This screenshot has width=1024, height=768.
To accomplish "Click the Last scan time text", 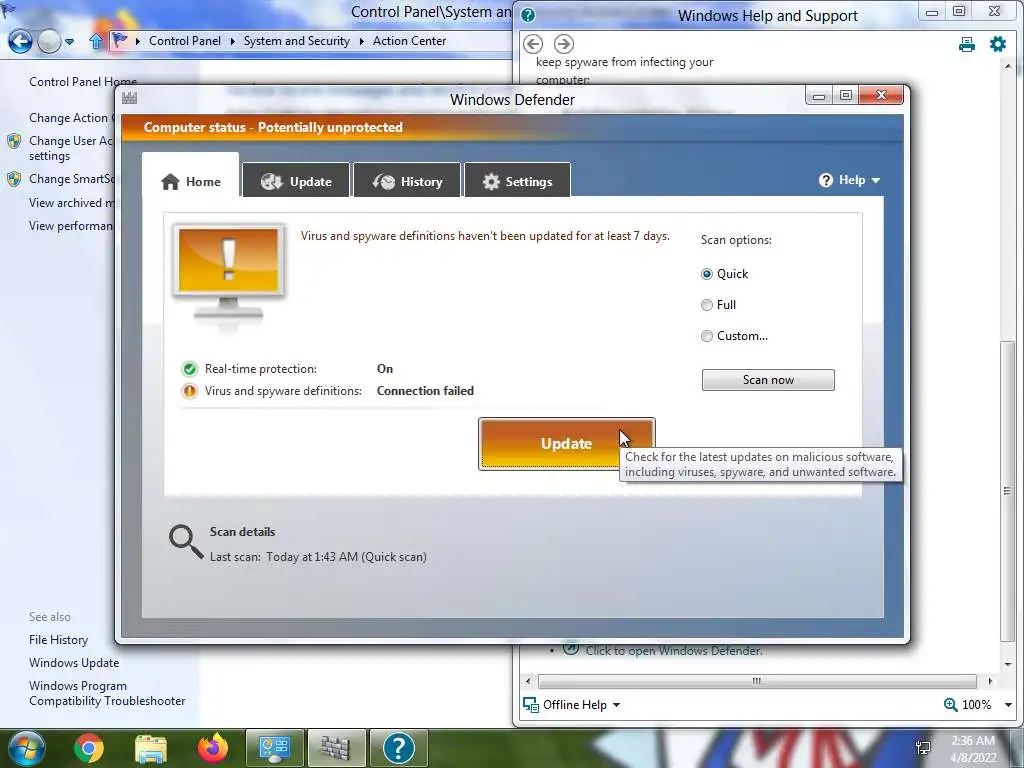I will [318, 557].
